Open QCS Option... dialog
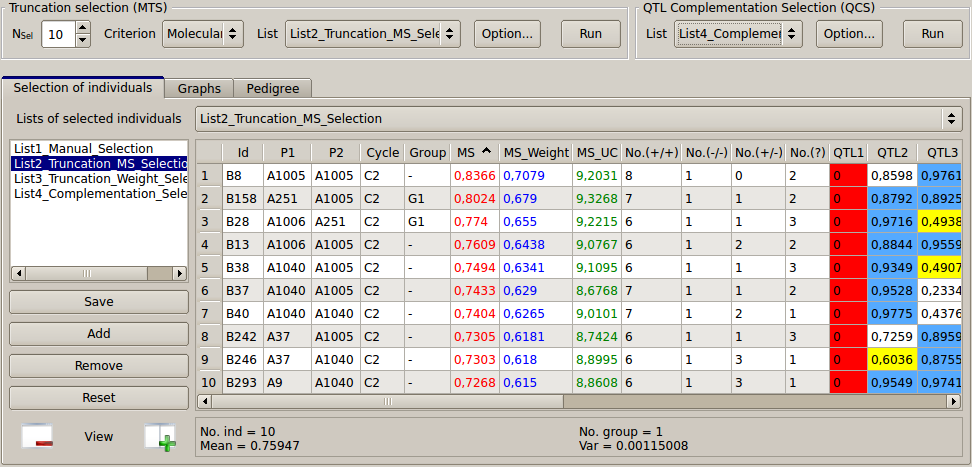This screenshot has height=467, width=972. tap(849, 34)
